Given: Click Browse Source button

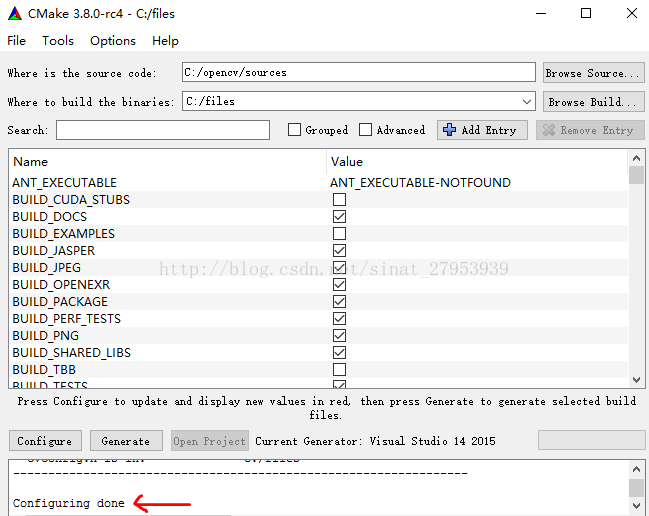Looking at the screenshot, I should pyautogui.click(x=594, y=73).
